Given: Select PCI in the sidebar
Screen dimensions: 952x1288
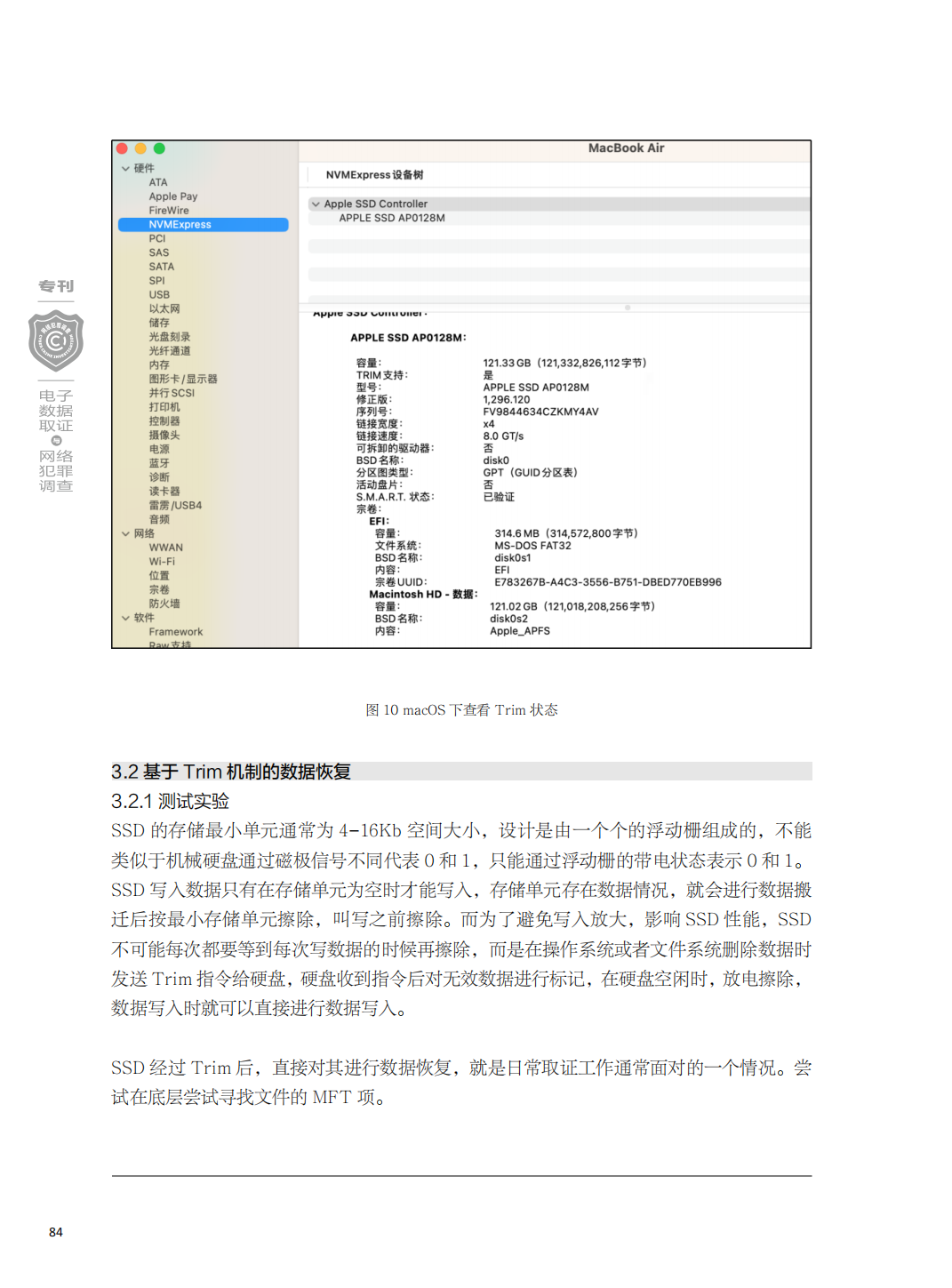Looking at the screenshot, I should 157,238.
